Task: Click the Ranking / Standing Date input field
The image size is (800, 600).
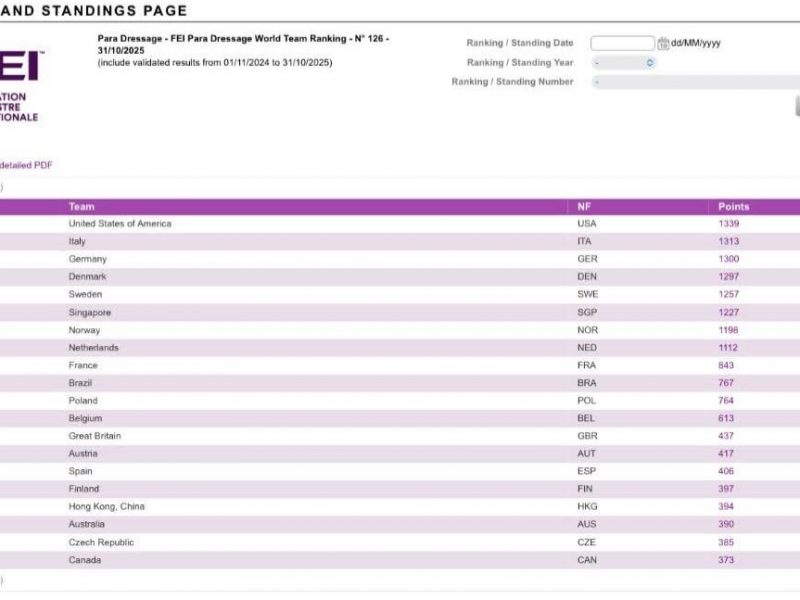Action: (622, 43)
